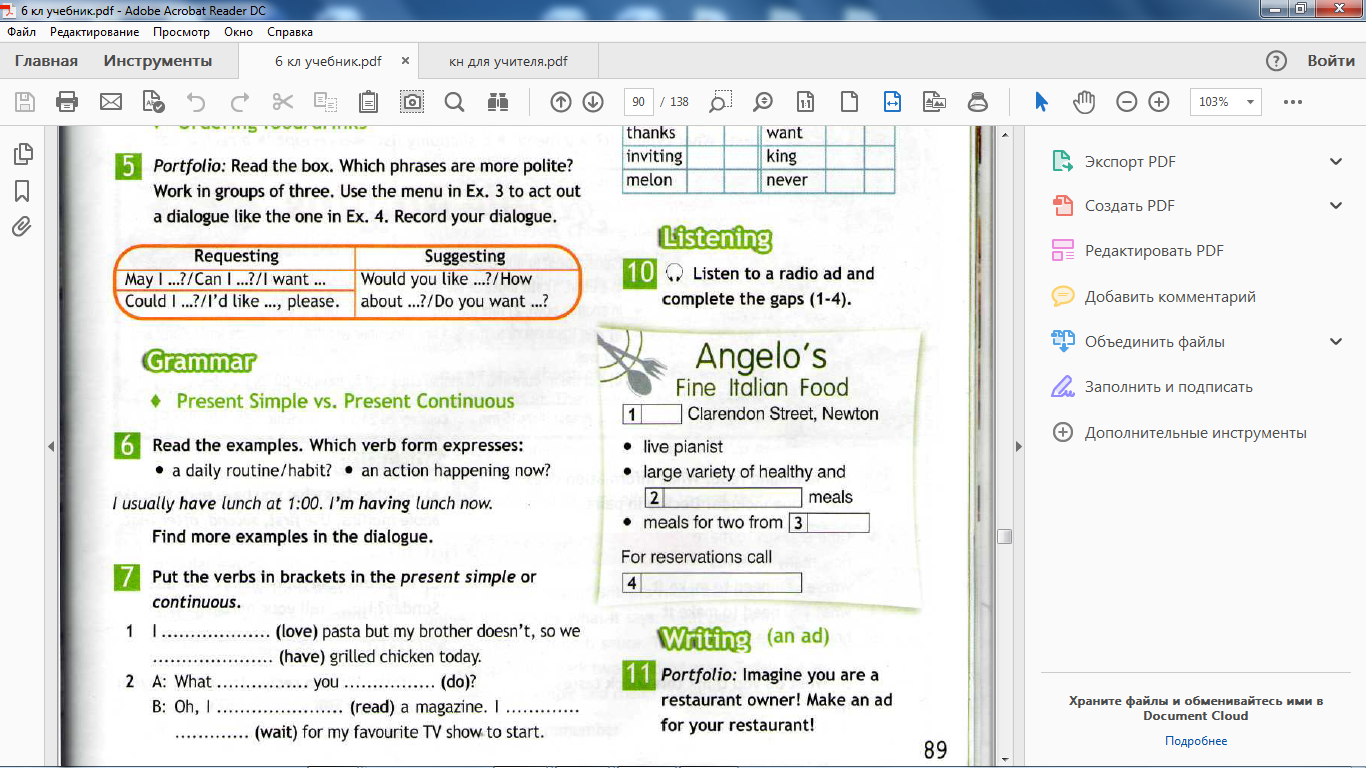This screenshot has width=1366, height=768.
Task: Click the Войти sign-in button
Action: coord(1331,61)
